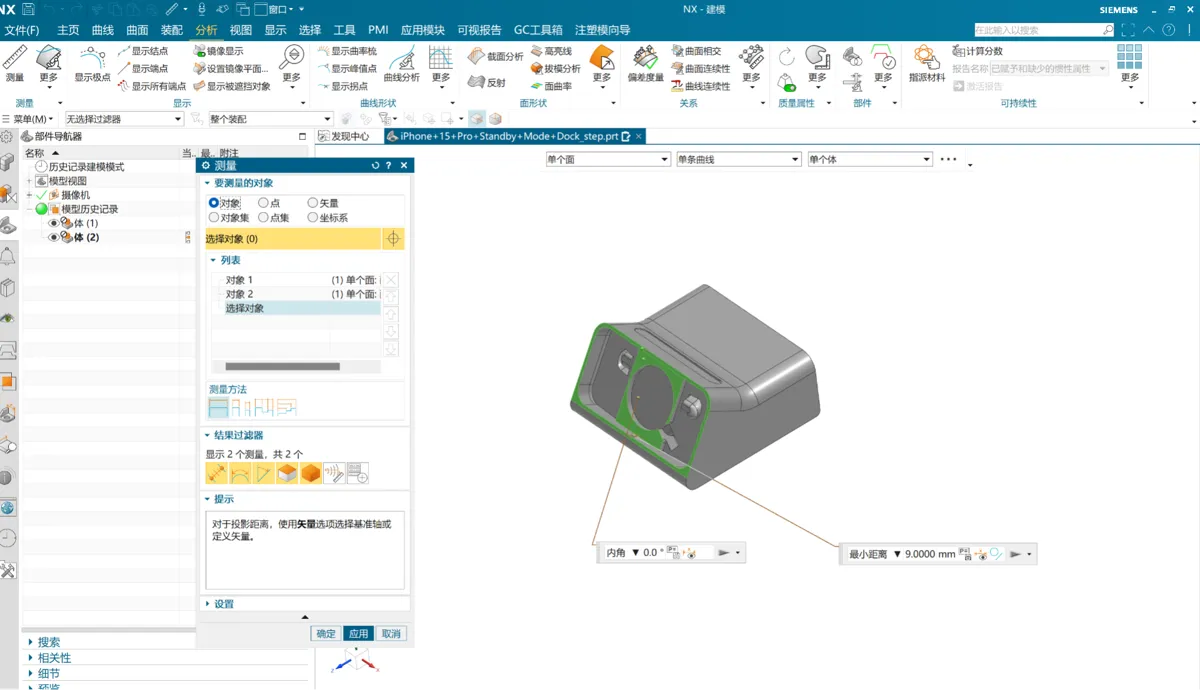The height and width of the screenshot is (690, 1200).
Task: Click the 曲面连续性 tool
Action: pos(700,68)
